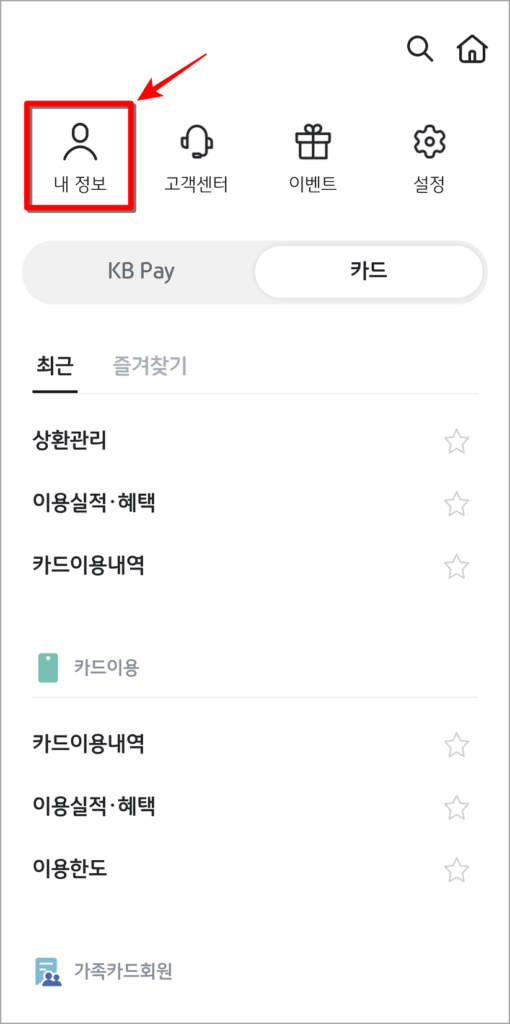Open 이용한도 menu item
This screenshot has height=1024, width=510.
pyautogui.click(x=70, y=869)
